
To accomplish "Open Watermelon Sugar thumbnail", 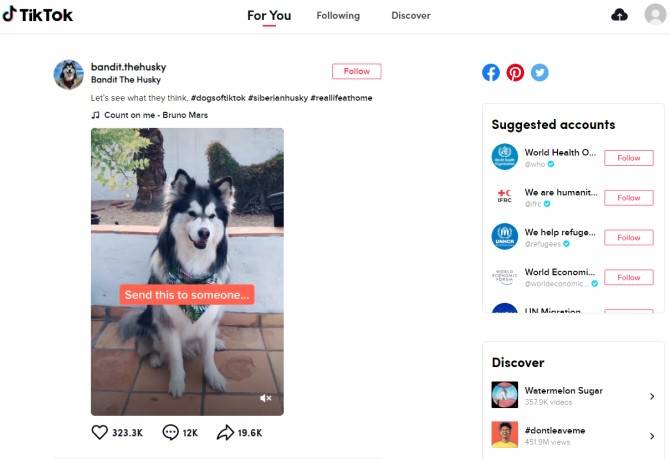I will point(504,394).
